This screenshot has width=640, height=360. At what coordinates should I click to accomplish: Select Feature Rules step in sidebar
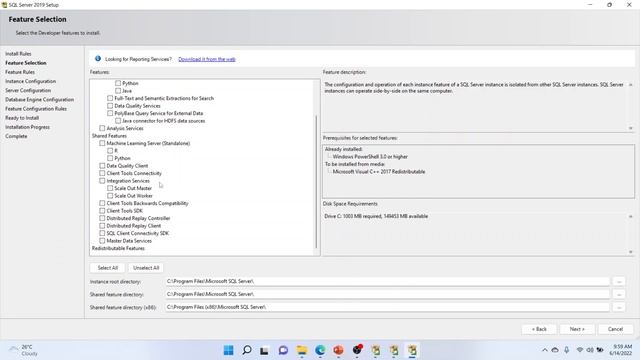[x=20, y=72]
